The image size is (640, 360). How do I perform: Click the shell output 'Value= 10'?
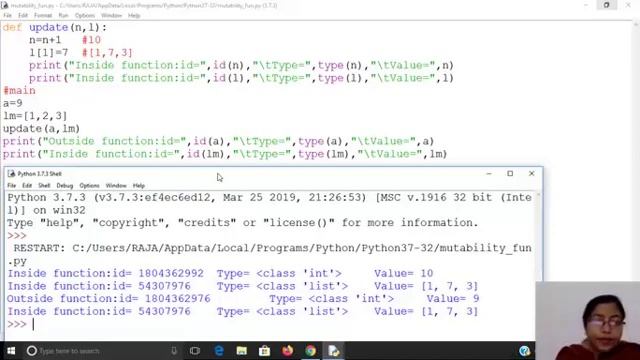tap(404, 273)
